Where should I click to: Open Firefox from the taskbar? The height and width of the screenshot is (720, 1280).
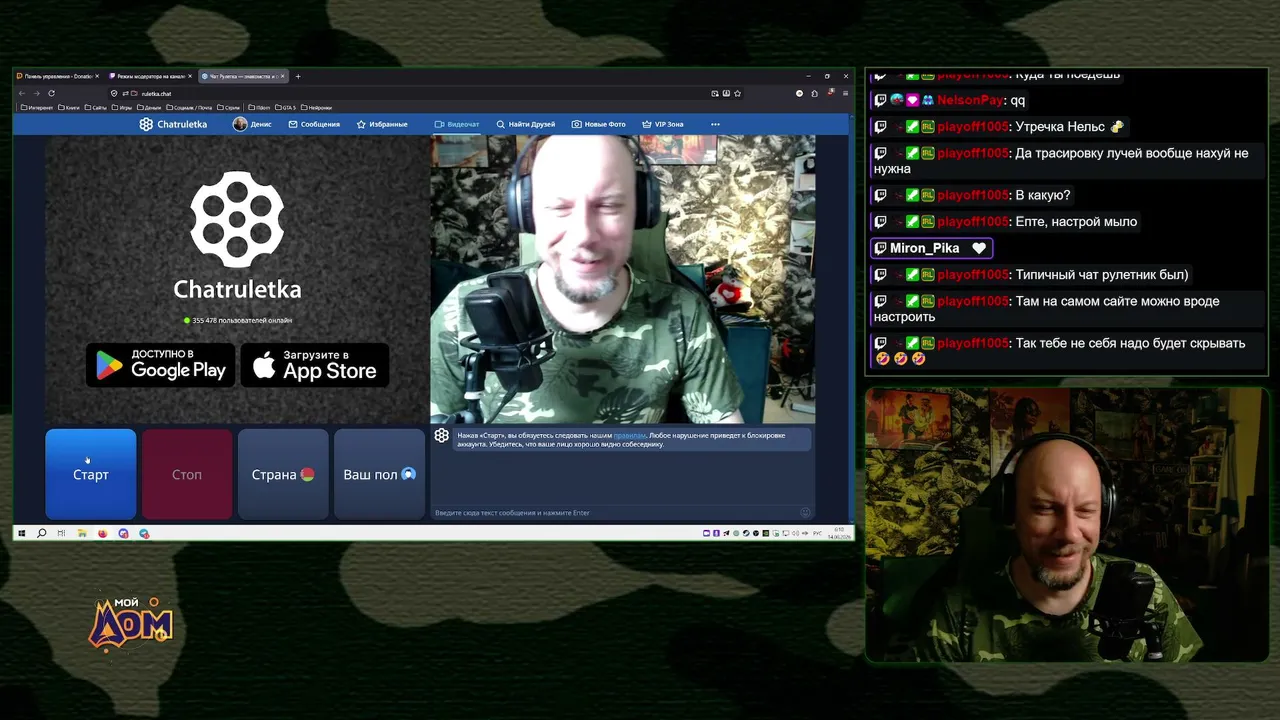[102, 533]
